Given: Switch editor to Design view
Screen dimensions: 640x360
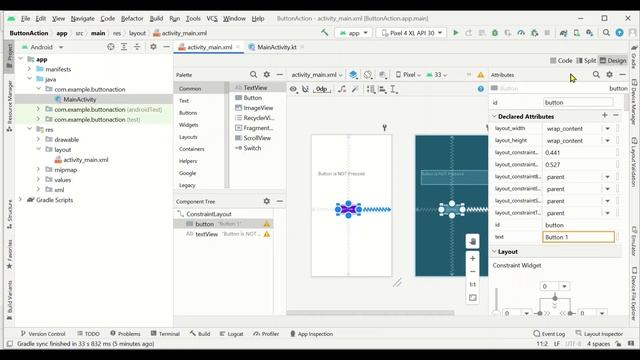Looking at the screenshot, I should coord(613,60).
